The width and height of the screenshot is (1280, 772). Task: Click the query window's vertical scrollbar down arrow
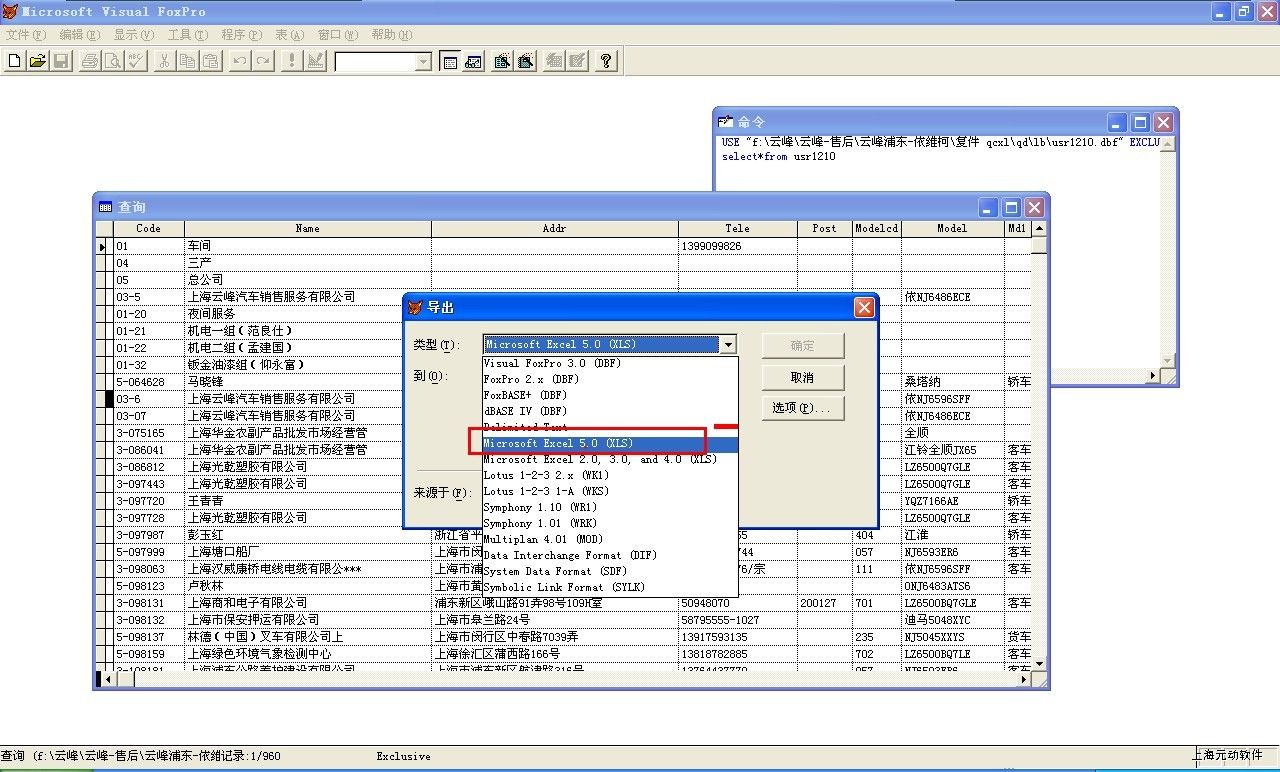click(x=1040, y=664)
